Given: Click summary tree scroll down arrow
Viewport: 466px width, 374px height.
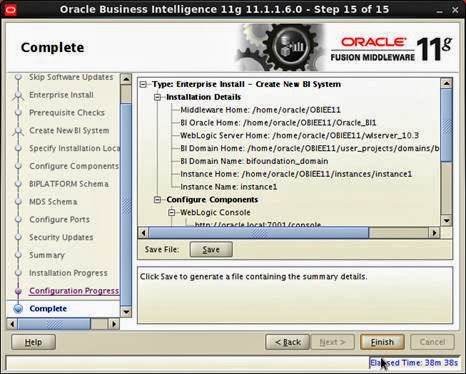Looking at the screenshot, I should pyautogui.click(x=446, y=220).
